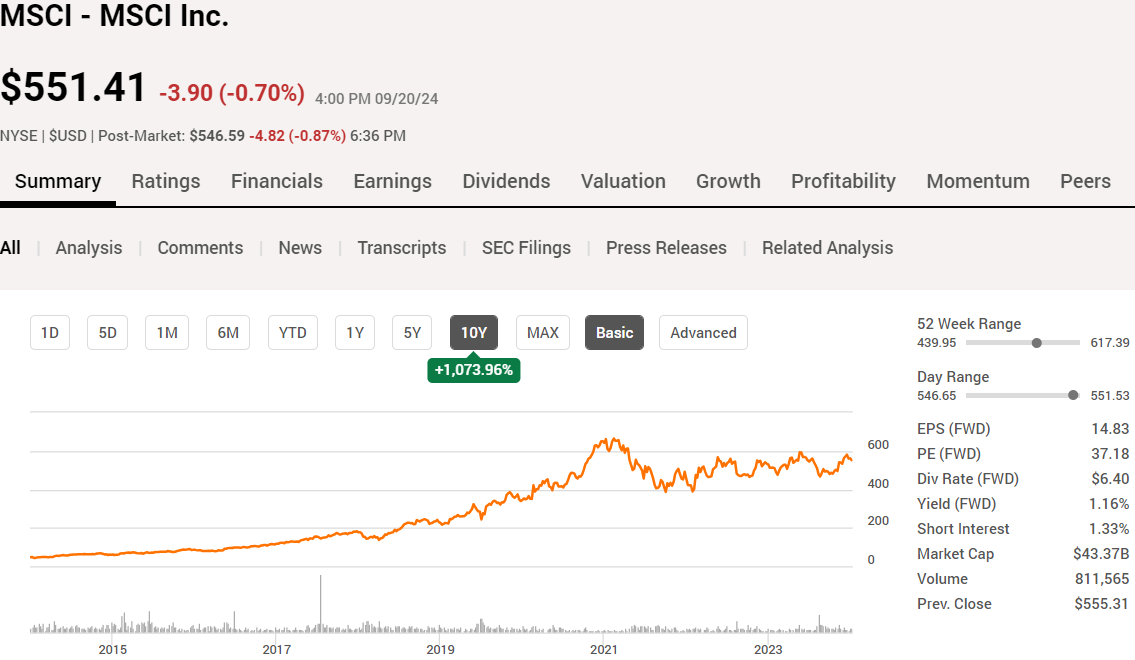
Task: Click the orange price line peak near 2021
Action: (613, 440)
